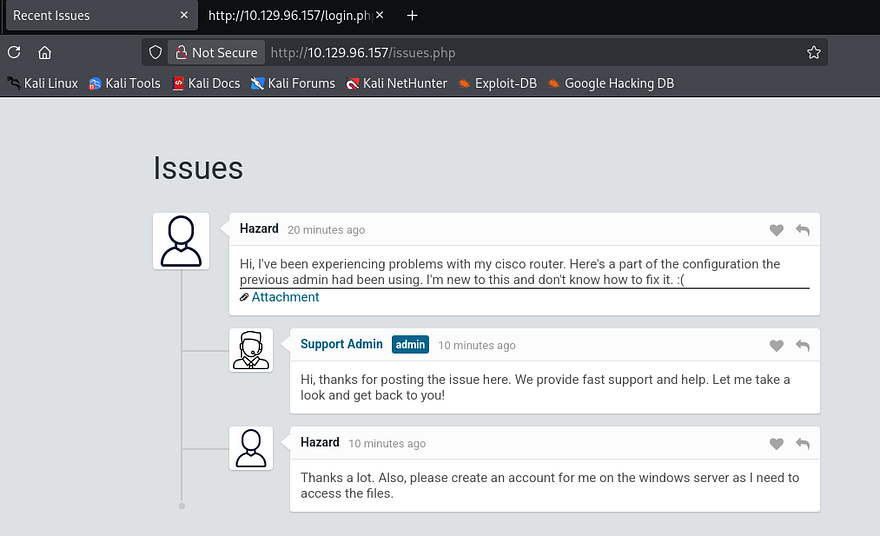Image resolution: width=880 pixels, height=536 pixels.
Task: Reply to Hazard's windows server comment
Action: [802, 444]
